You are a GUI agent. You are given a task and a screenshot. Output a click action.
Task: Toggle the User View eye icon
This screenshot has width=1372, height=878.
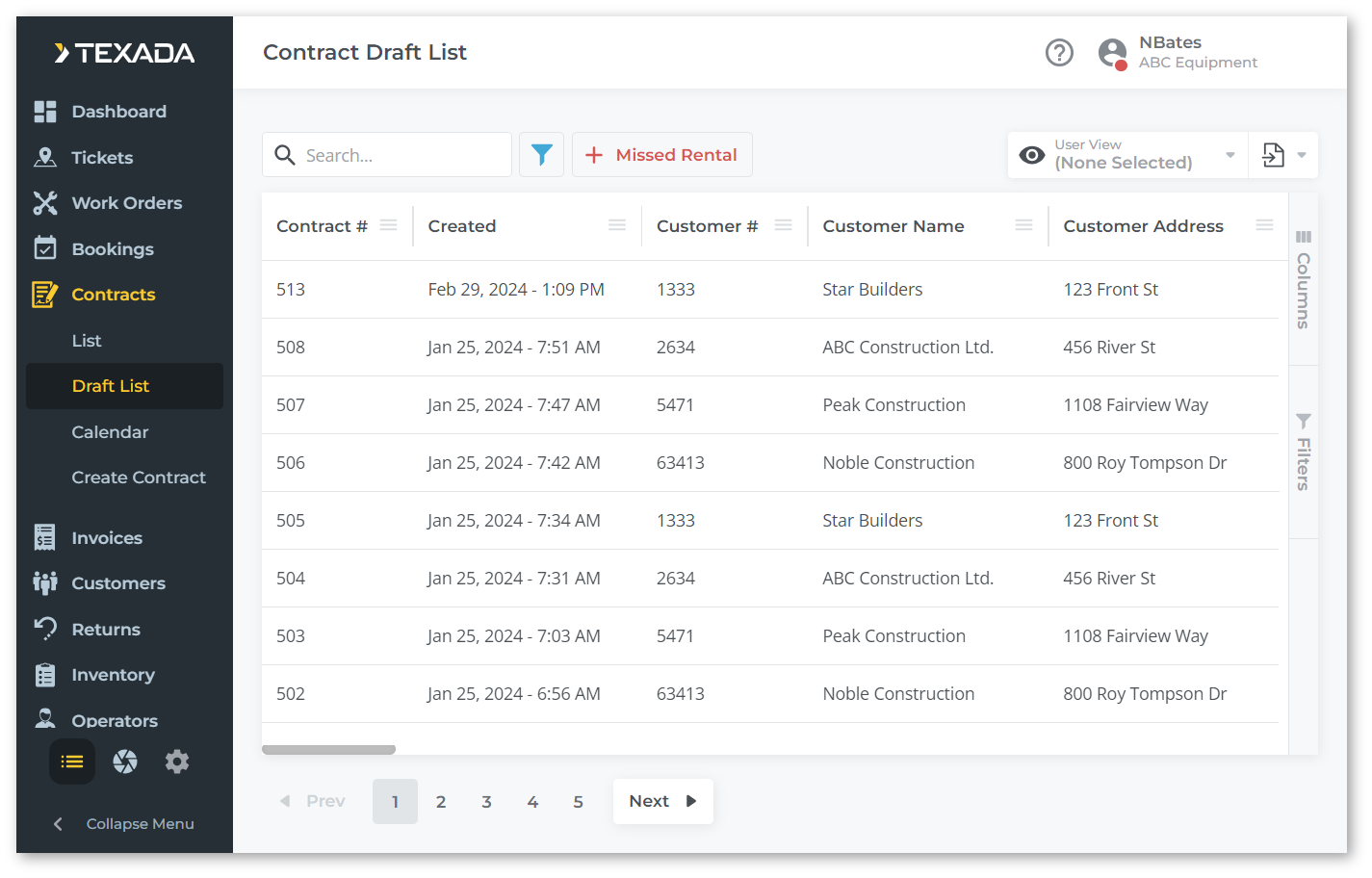click(1032, 155)
